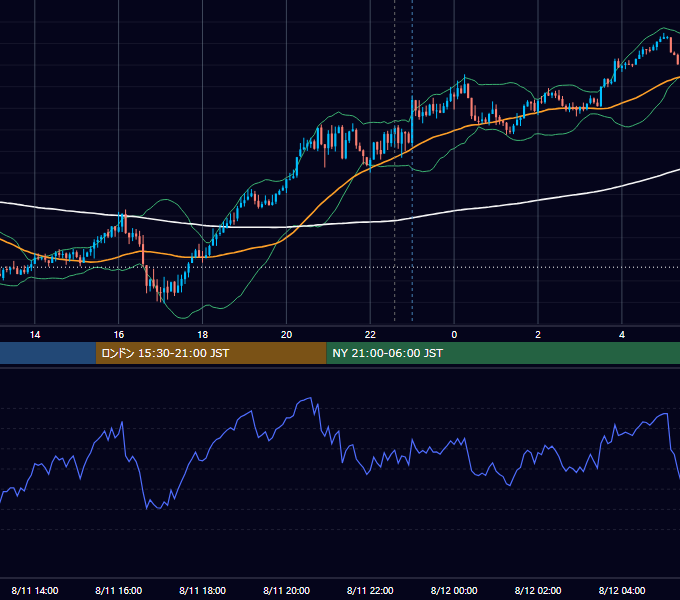
Task: Click the 4 hour label on price chart axis
Action: 622,335
